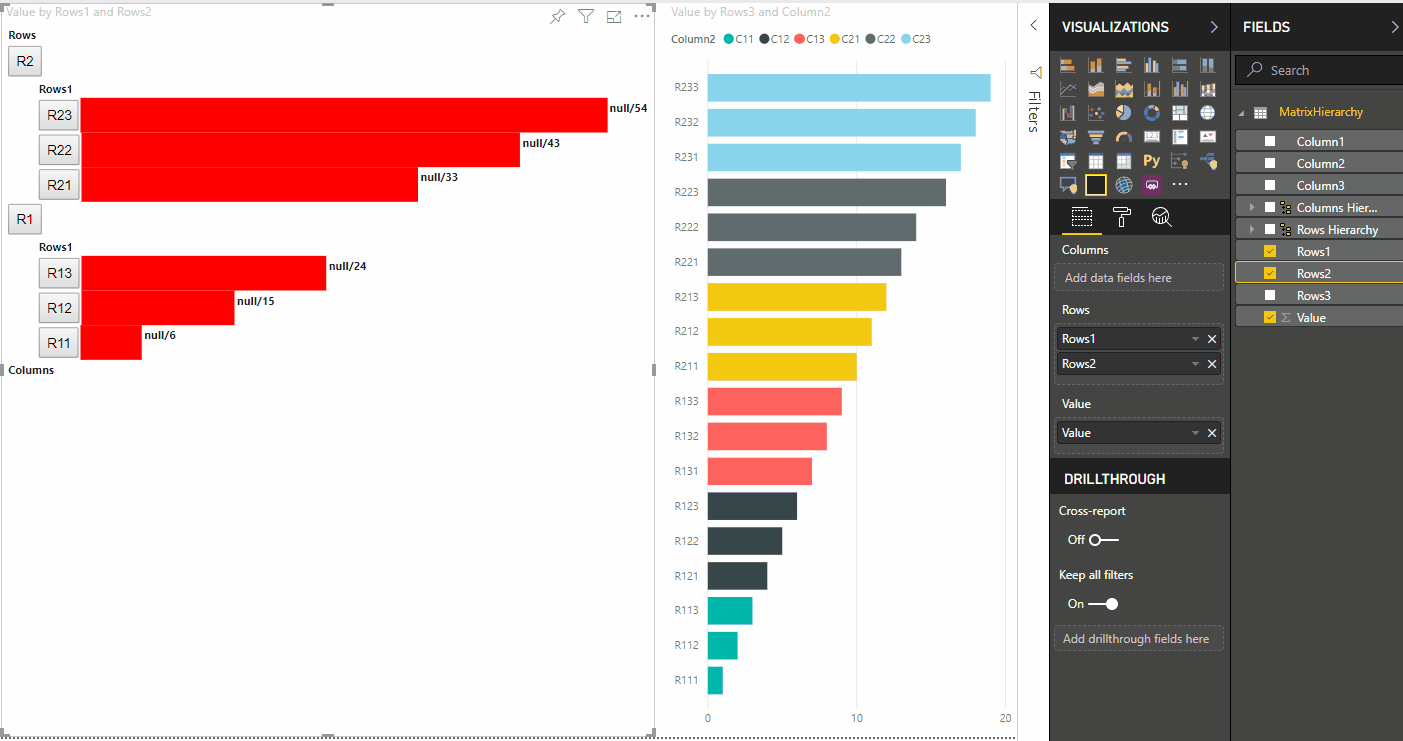Select the donut chart visual icon
Screen dimensions: 1403x741
(1152, 113)
